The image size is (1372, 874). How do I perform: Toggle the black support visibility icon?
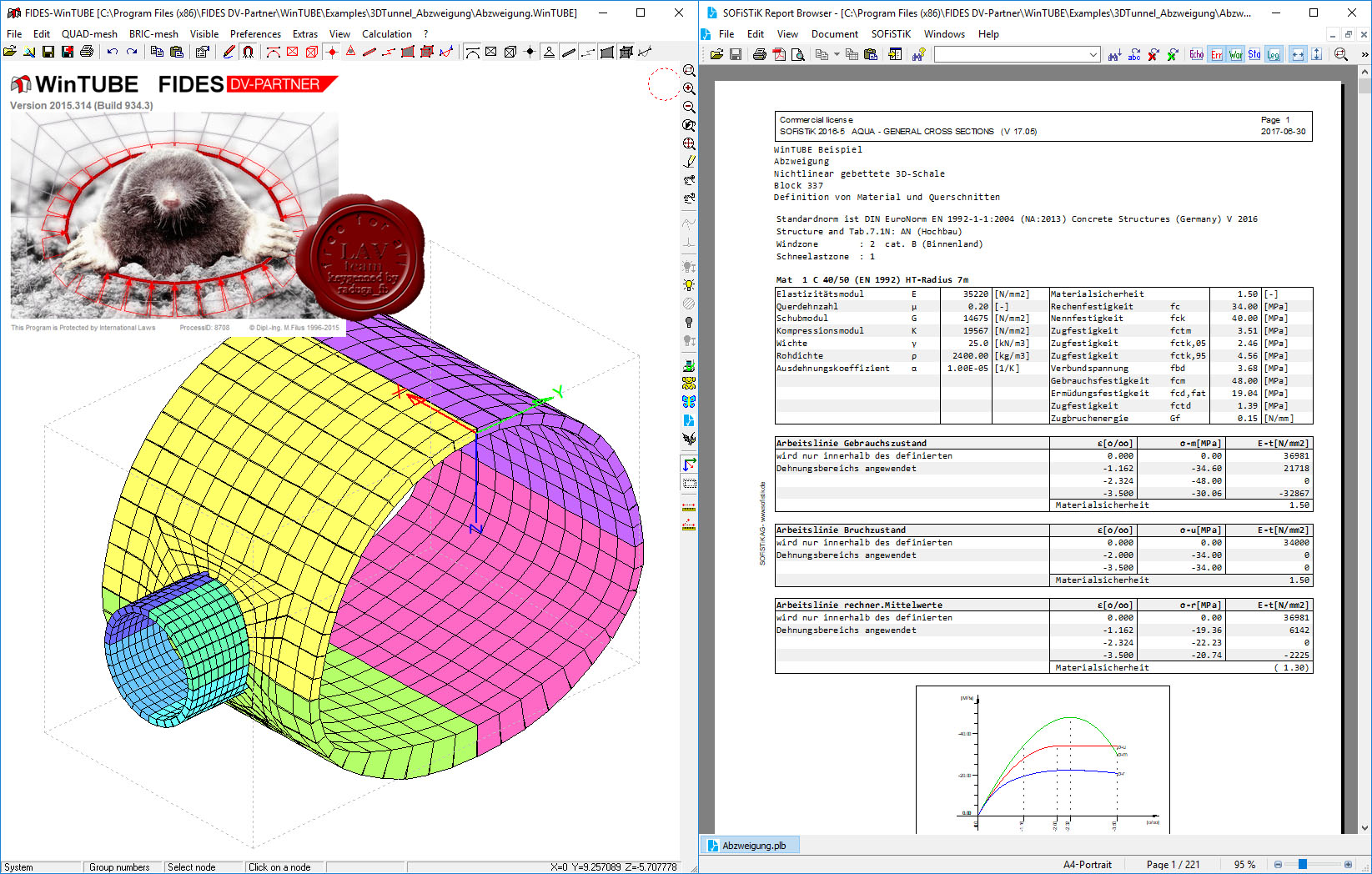point(549,52)
